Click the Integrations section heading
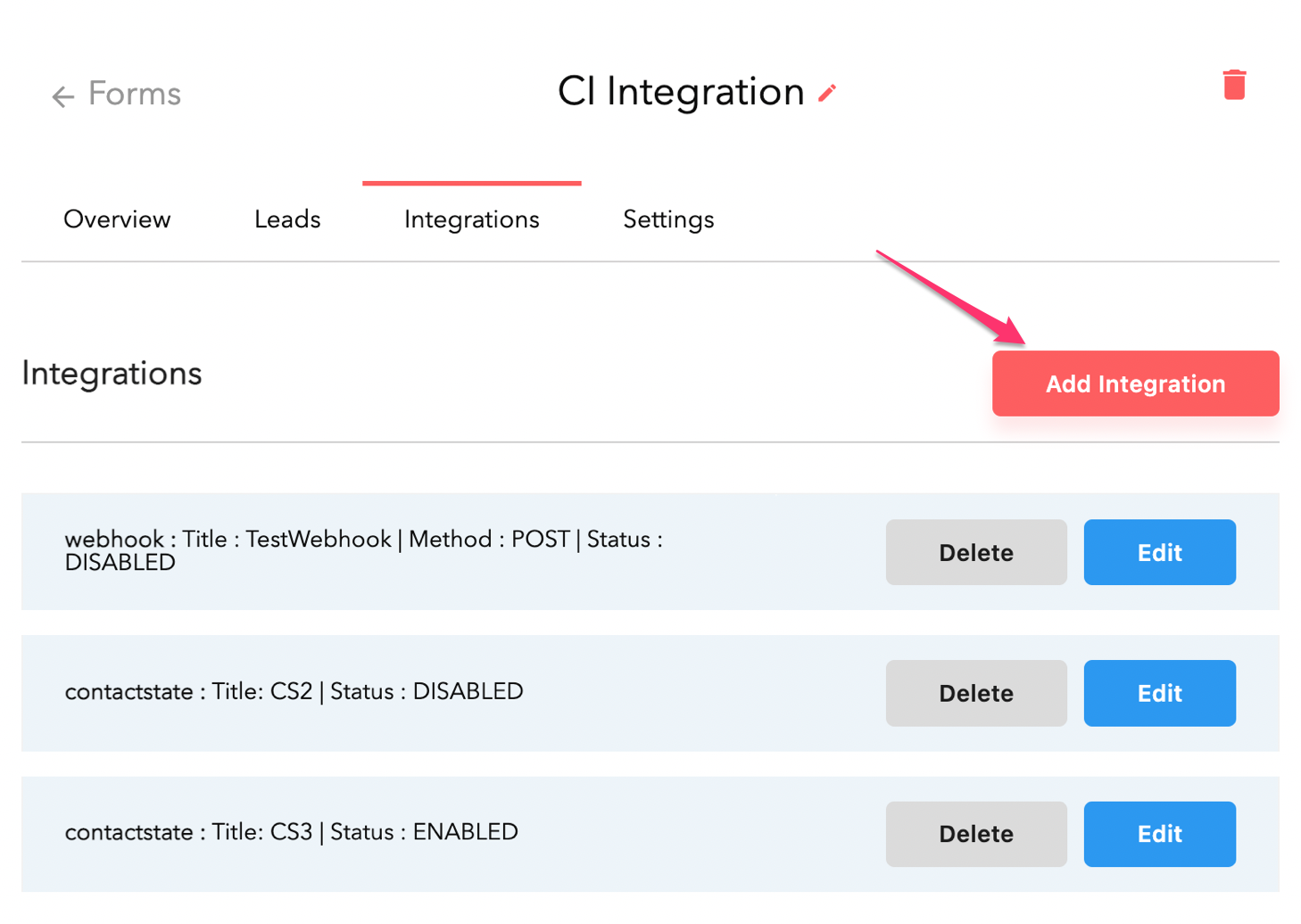 [112, 374]
